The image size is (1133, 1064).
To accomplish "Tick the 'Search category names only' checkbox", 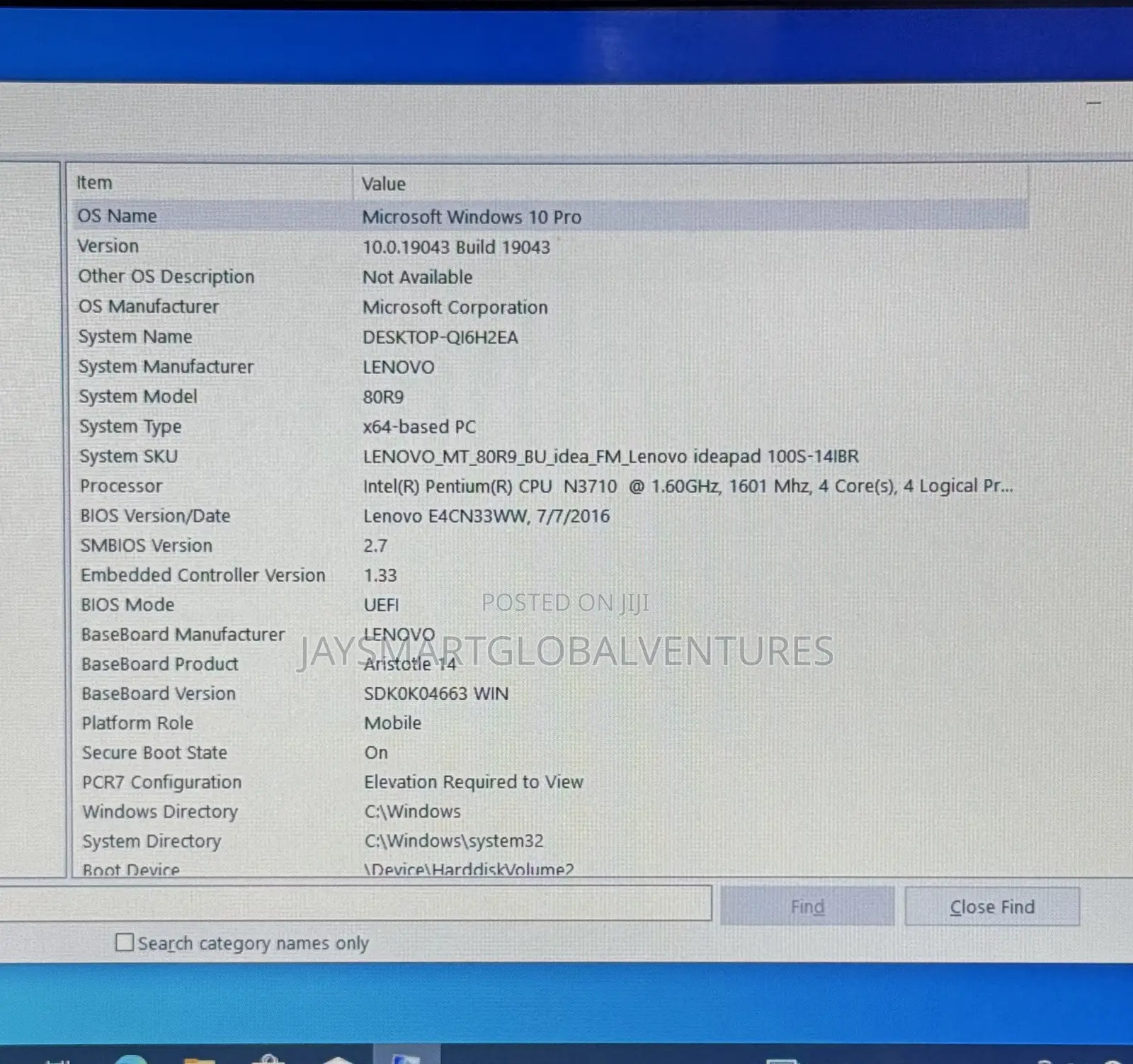I will [x=125, y=942].
